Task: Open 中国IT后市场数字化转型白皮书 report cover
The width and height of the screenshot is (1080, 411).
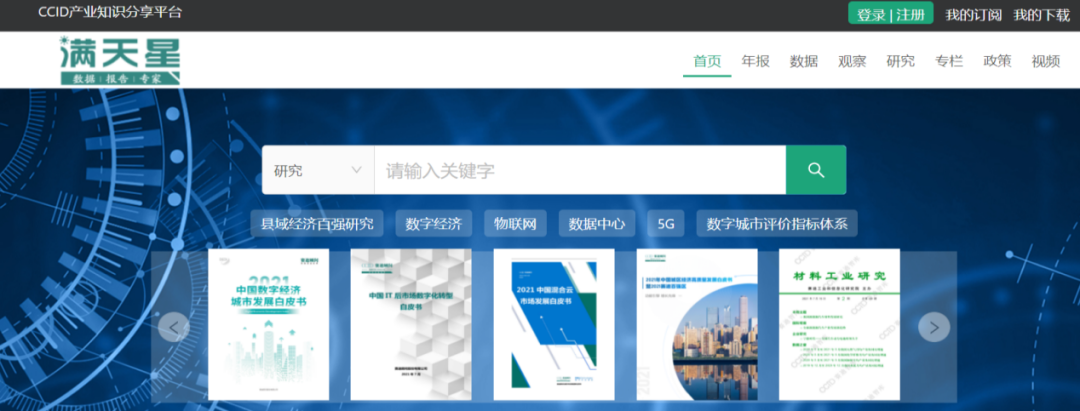Action: tap(411, 324)
